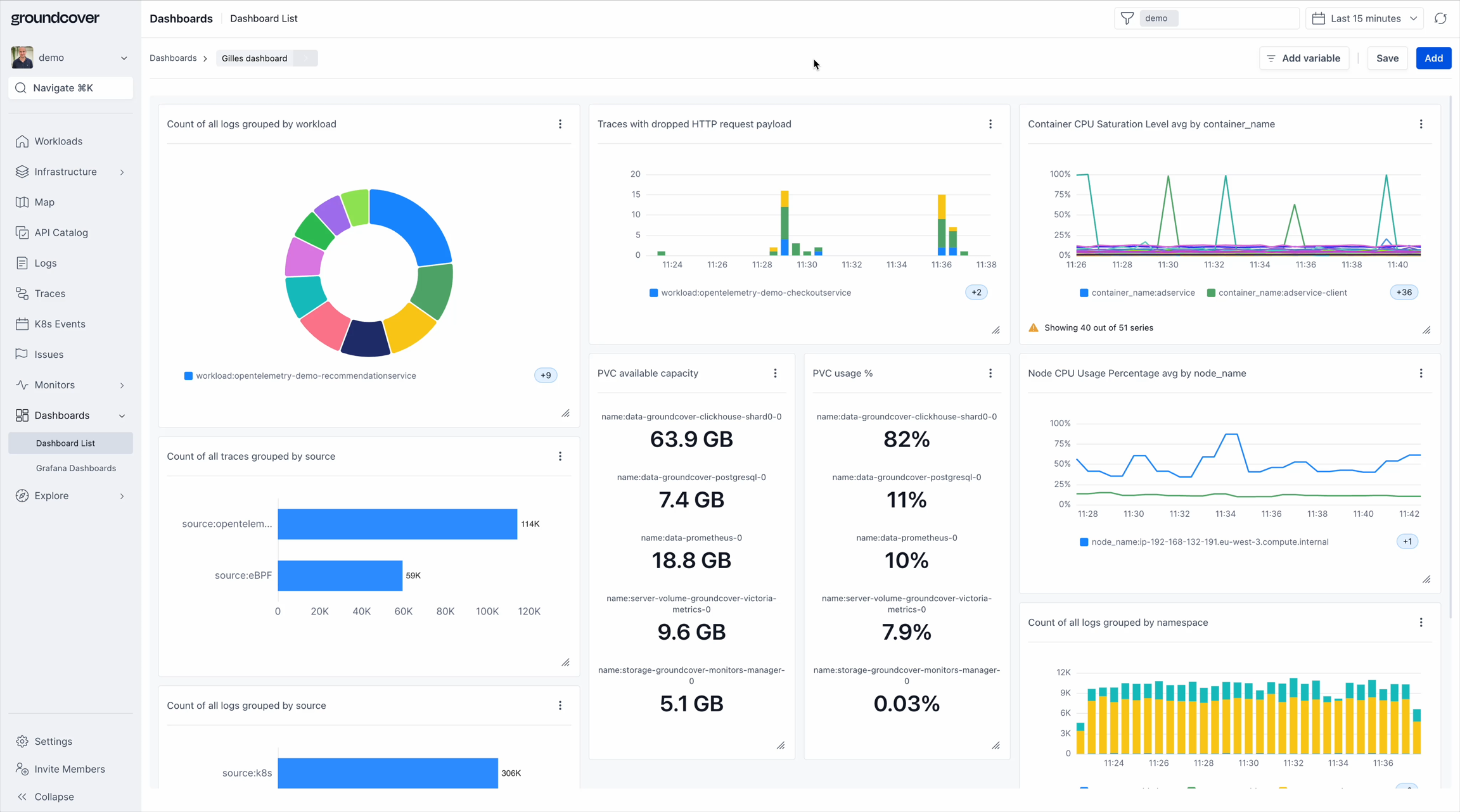1460x812 pixels.
Task: Open the filter icon beside the demo tag
Action: [1127, 18]
